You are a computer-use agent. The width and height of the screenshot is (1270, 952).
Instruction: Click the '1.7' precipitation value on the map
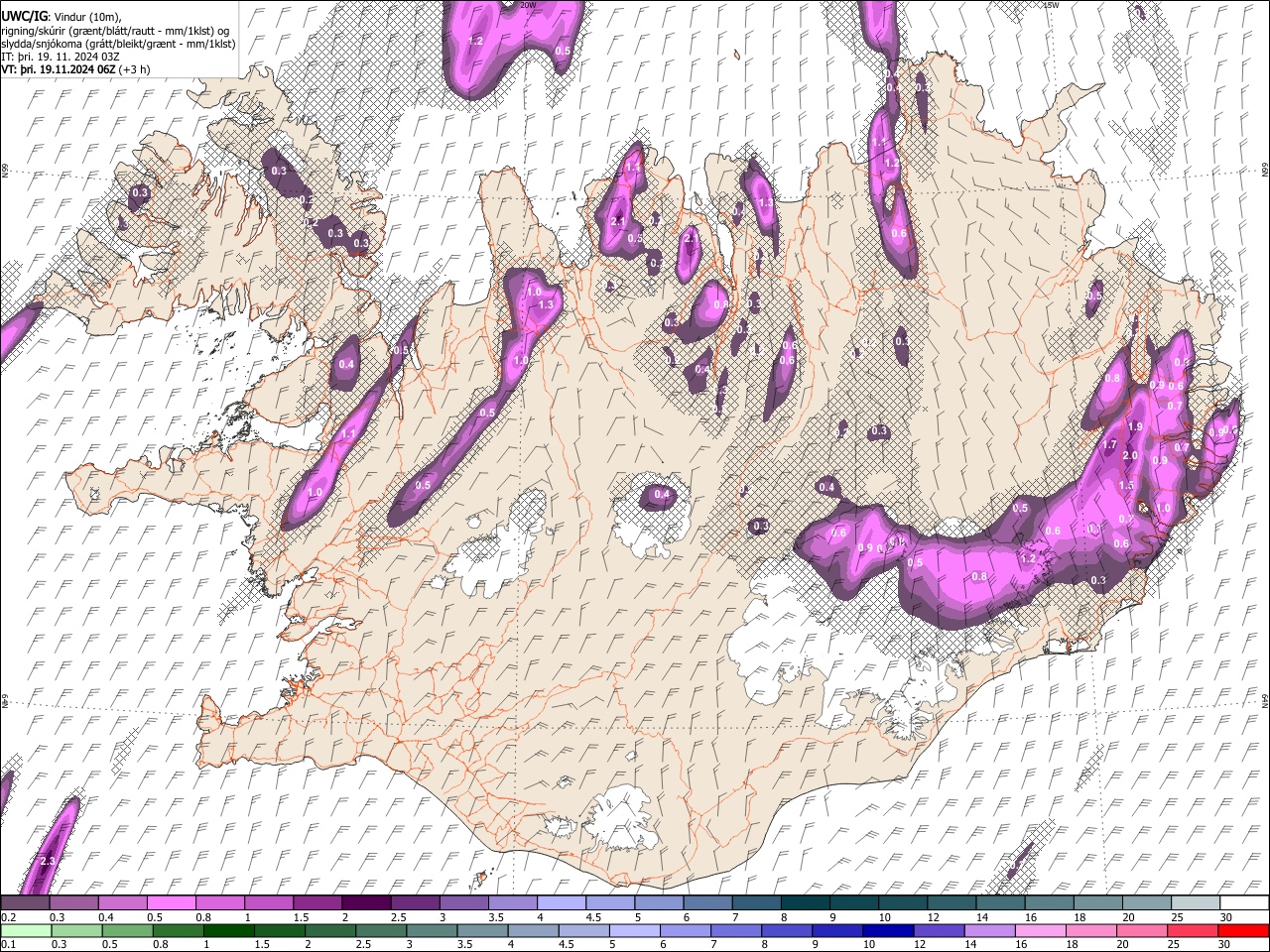(x=1110, y=445)
